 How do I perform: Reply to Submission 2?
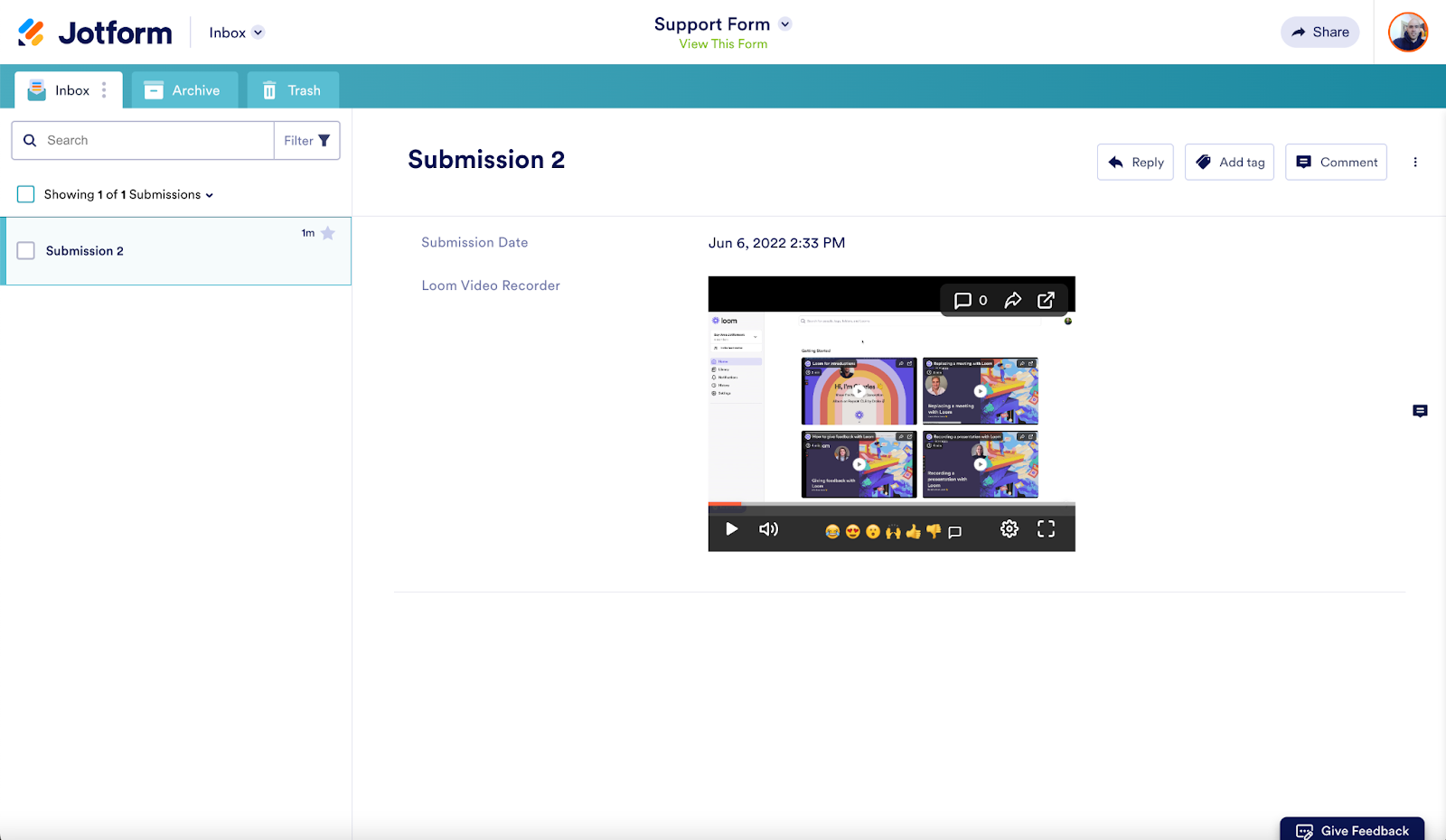tap(1135, 163)
